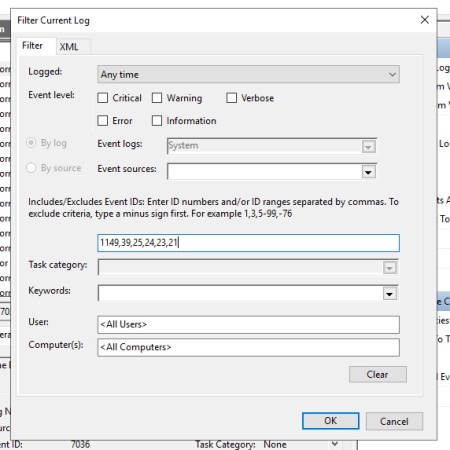Check the Information event level
Image resolution: width=450 pixels, height=450 pixels.
[x=157, y=121]
